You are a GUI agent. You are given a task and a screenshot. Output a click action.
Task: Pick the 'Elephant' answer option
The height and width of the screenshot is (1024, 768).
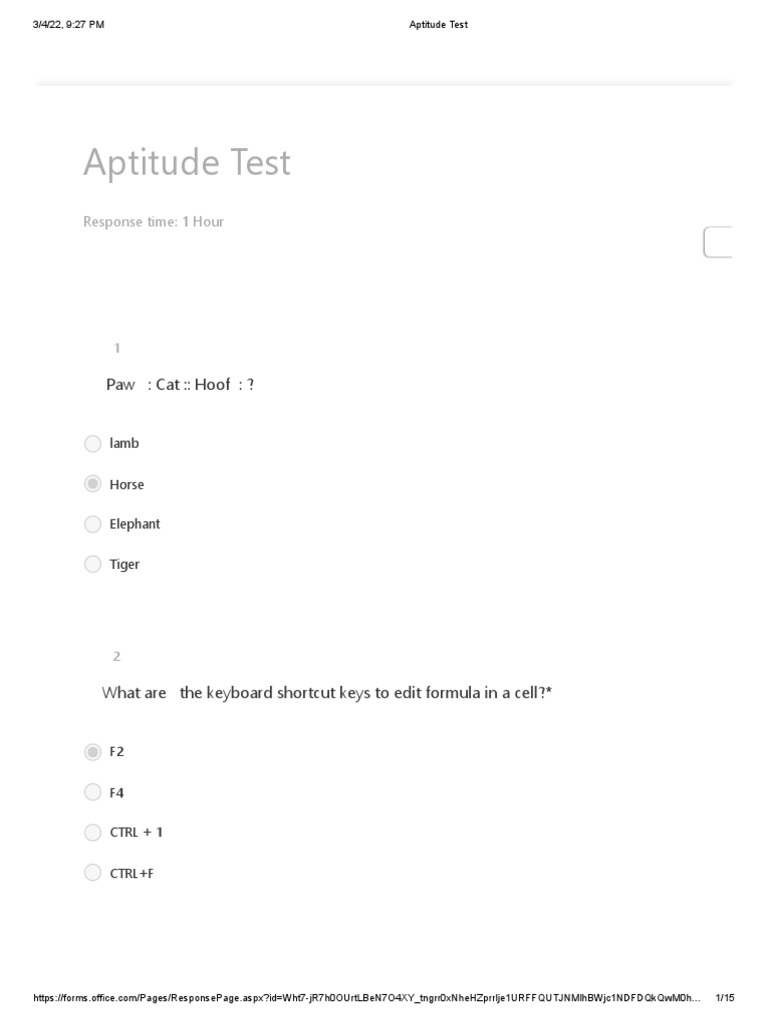pyautogui.click(x=93, y=524)
